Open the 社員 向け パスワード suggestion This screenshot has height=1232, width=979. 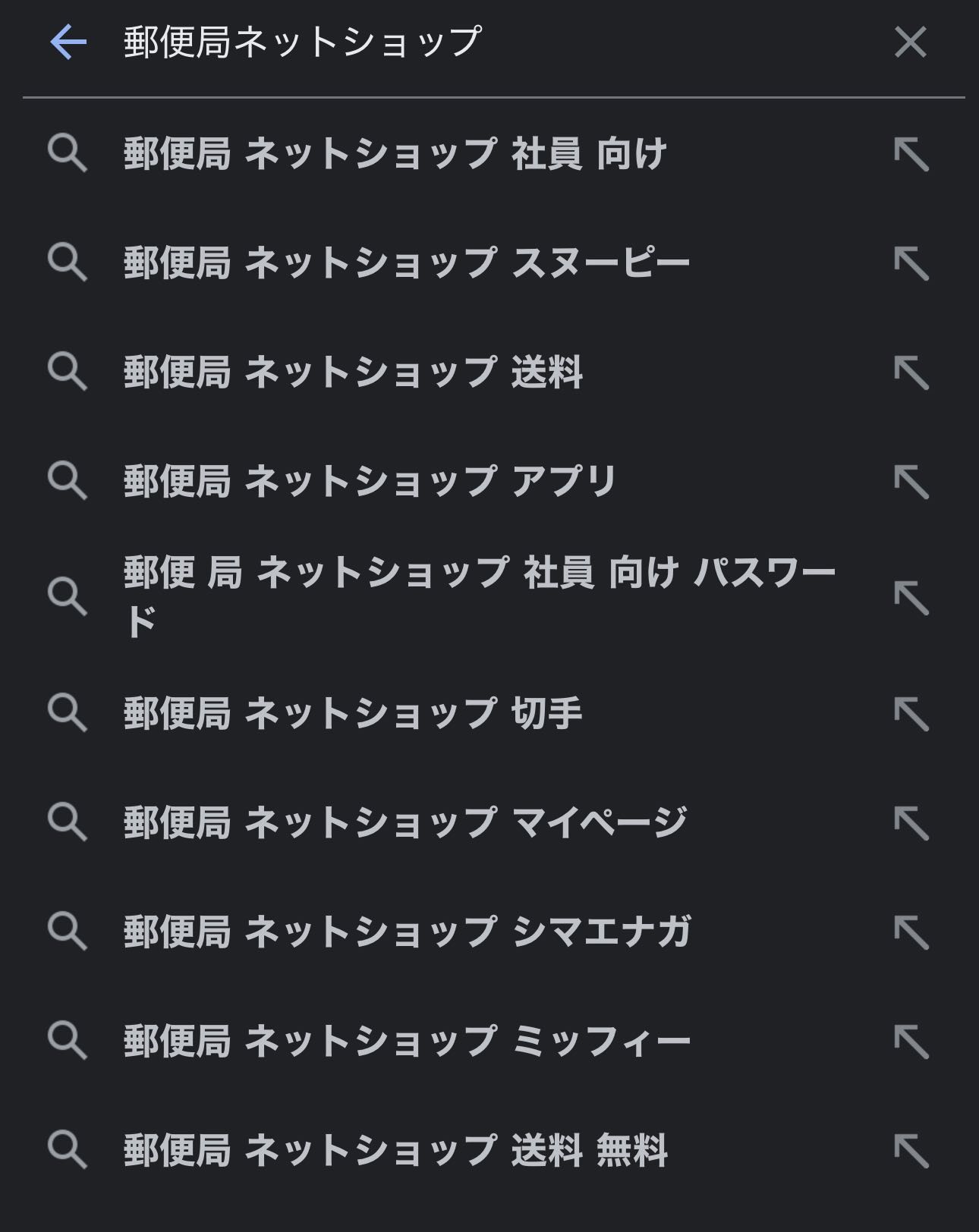(480, 596)
